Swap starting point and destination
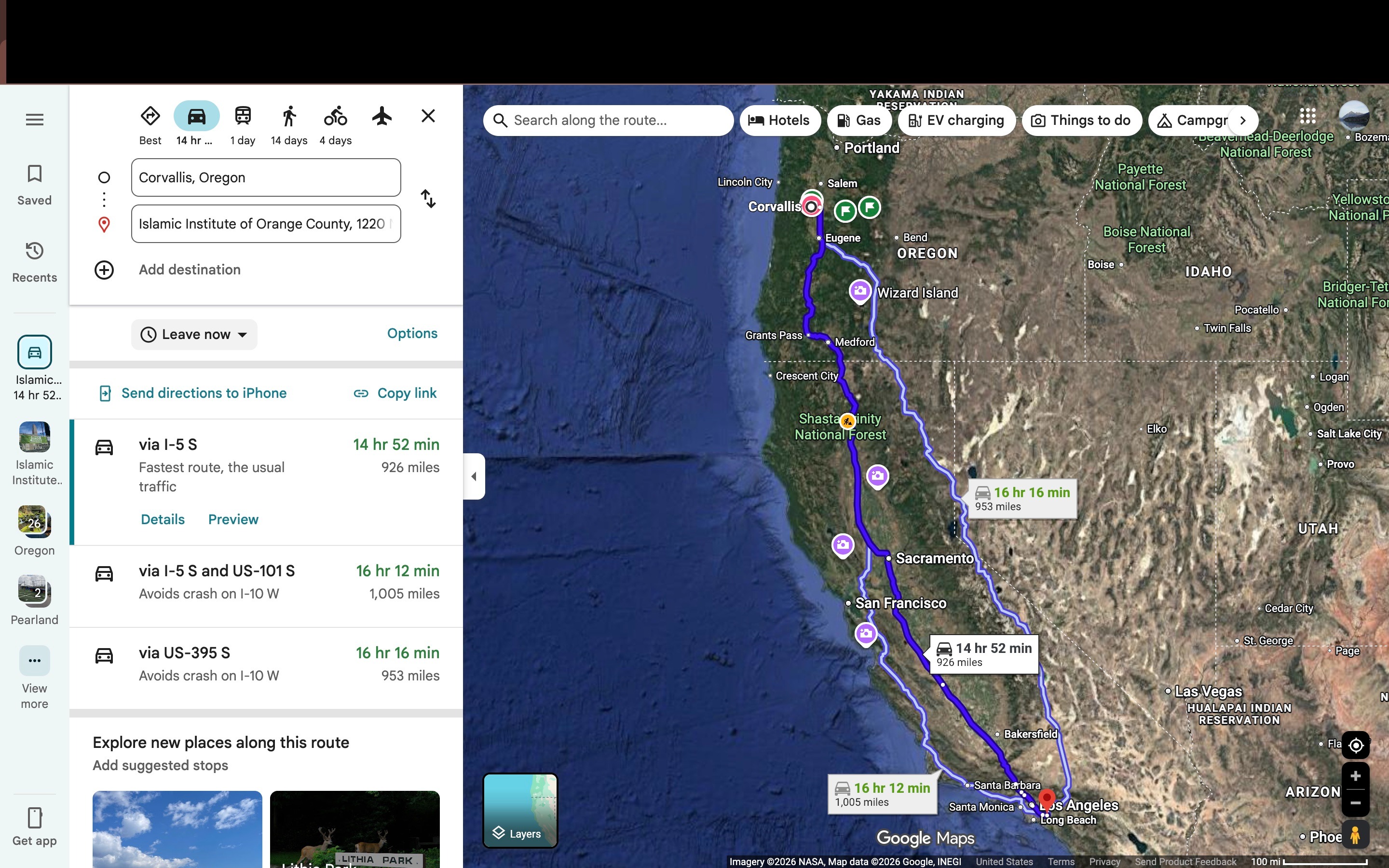The width and height of the screenshot is (1389, 868). (428, 199)
